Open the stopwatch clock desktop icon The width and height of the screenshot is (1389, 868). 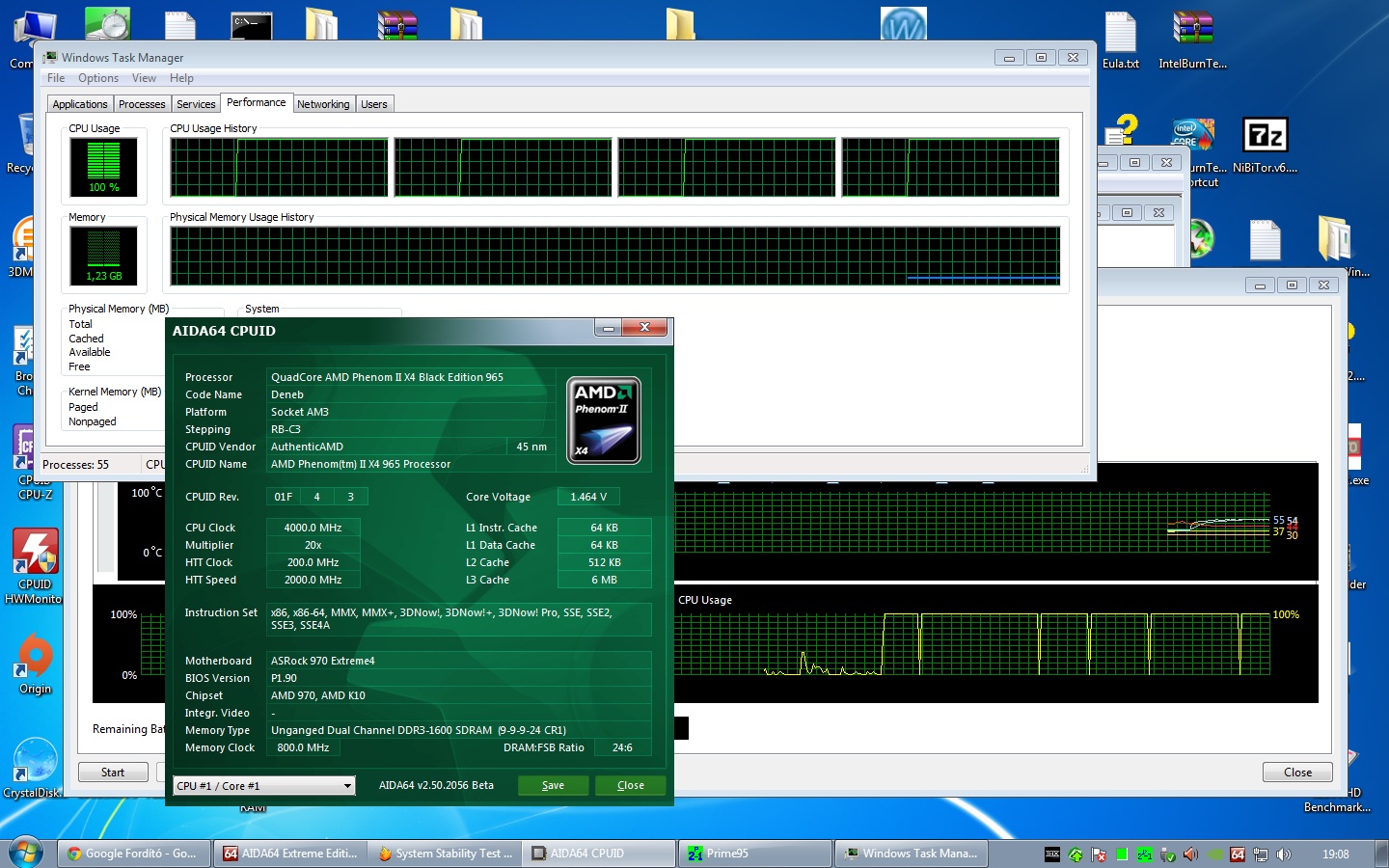click(107, 24)
